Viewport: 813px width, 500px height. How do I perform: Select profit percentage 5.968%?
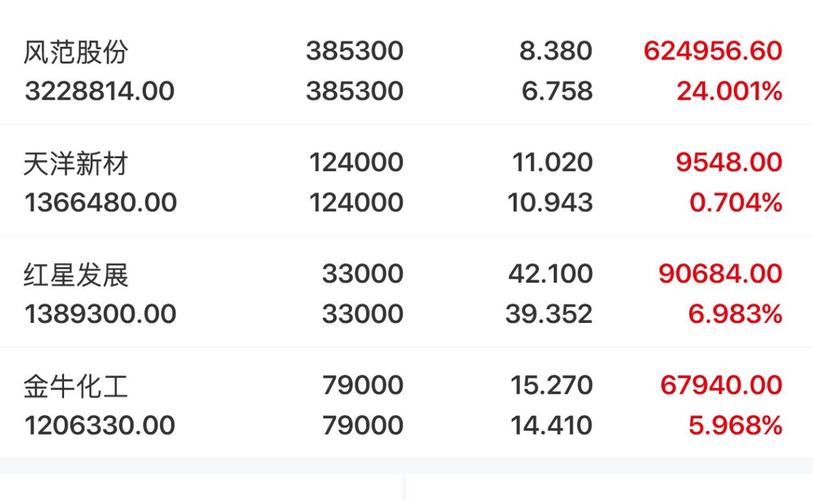tap(735, 425)
